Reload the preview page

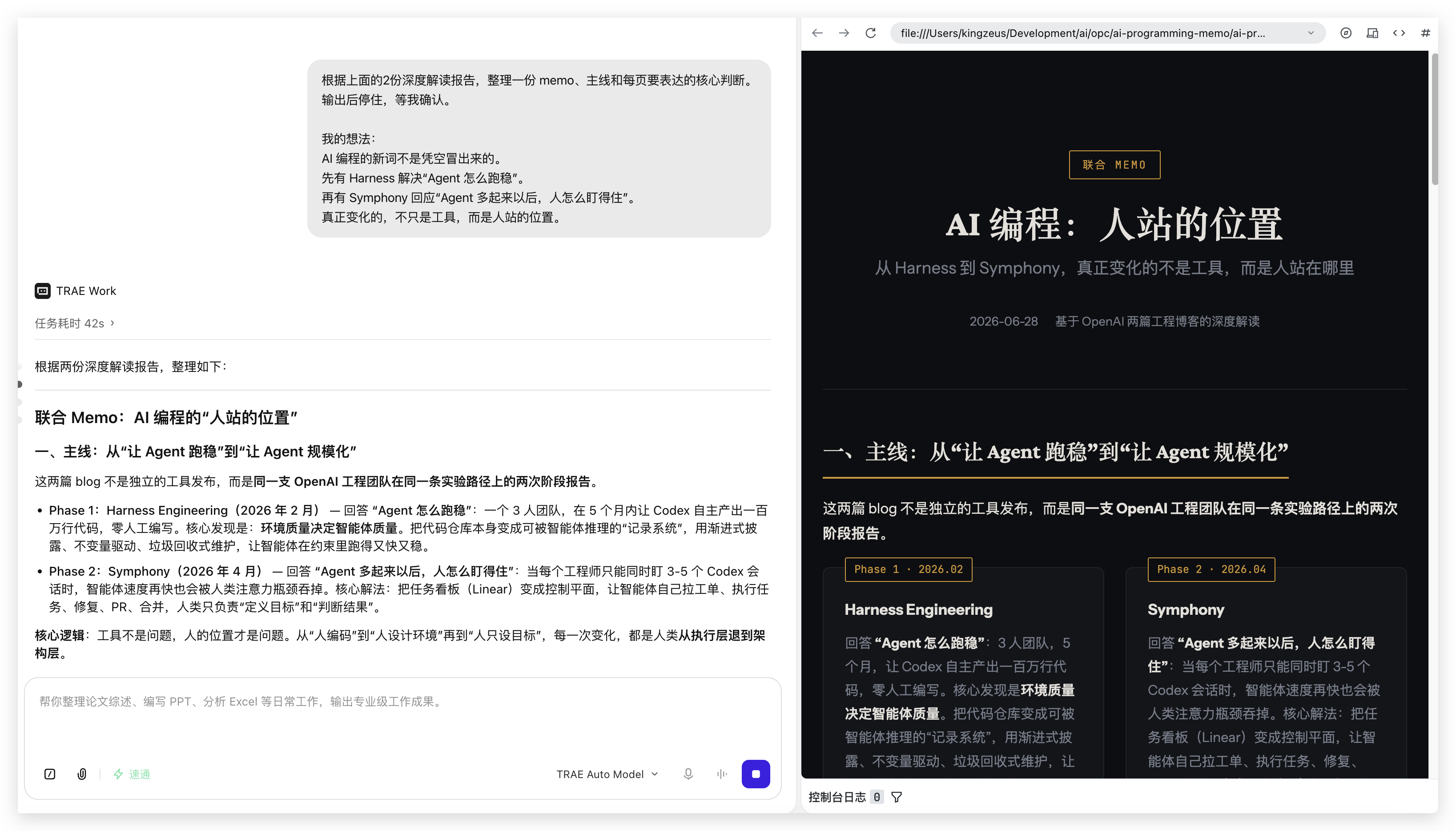click(x=871, y=33)
